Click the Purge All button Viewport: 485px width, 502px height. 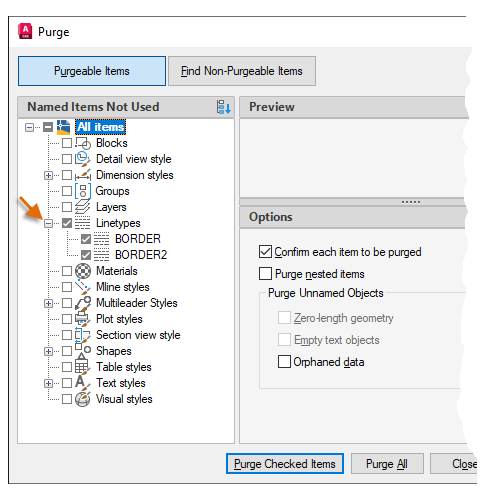(x=387, y=464)
